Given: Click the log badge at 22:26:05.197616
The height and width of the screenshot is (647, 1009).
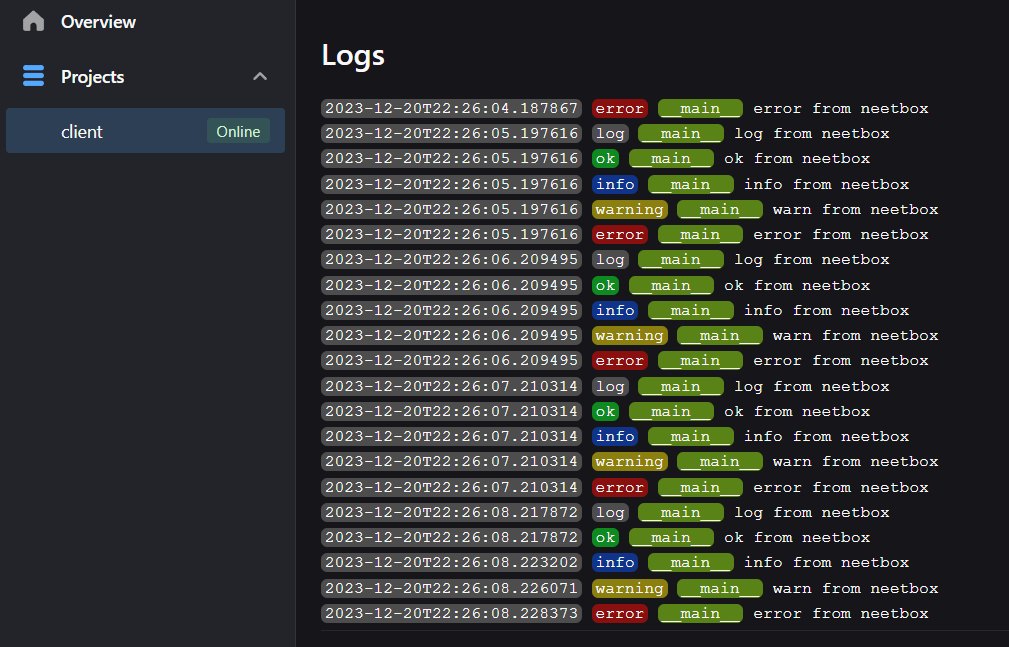Looking at the screenshot, I should (x=610, y=133).
